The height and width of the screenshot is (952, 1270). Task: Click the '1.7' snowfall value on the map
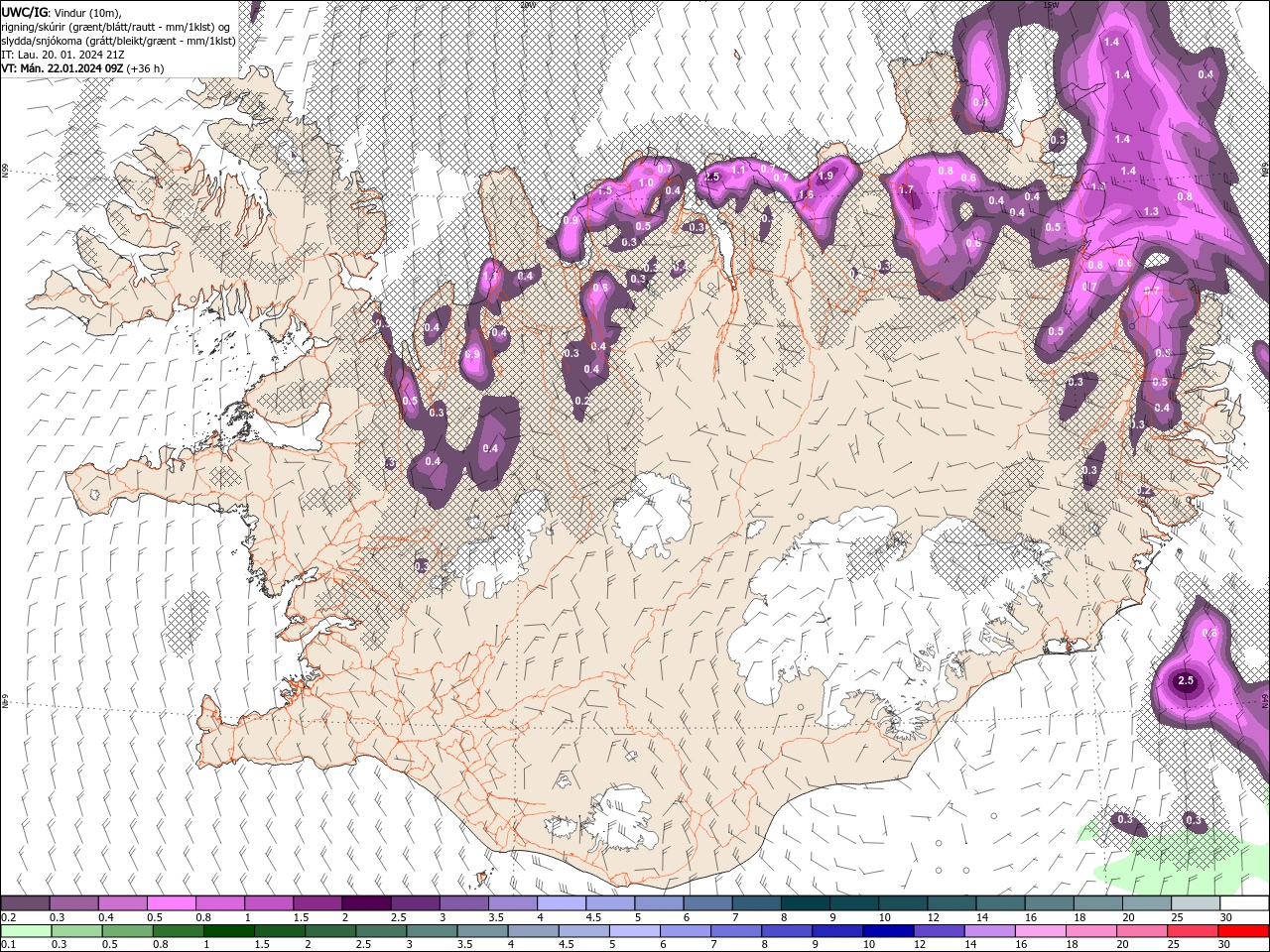click(906, 189)
